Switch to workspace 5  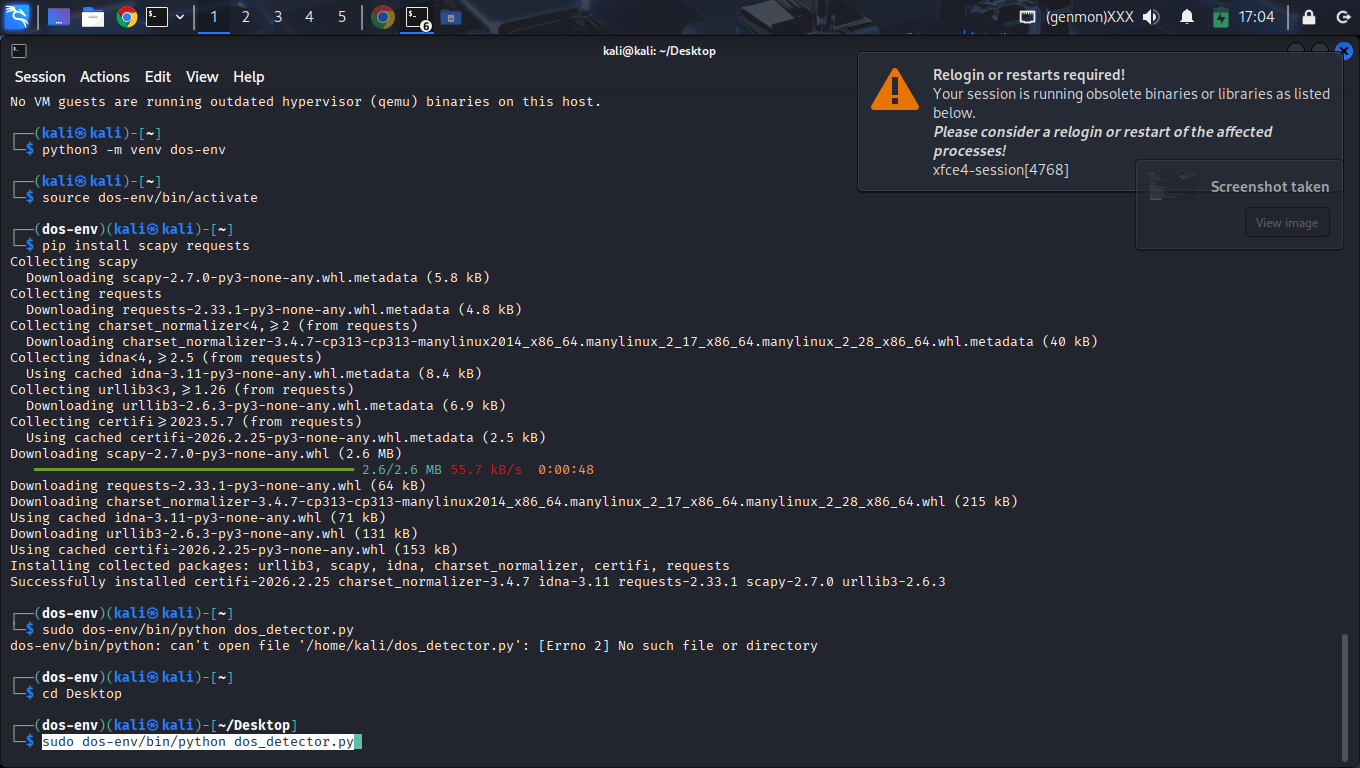pyautogui.click(x=342, y=17)
